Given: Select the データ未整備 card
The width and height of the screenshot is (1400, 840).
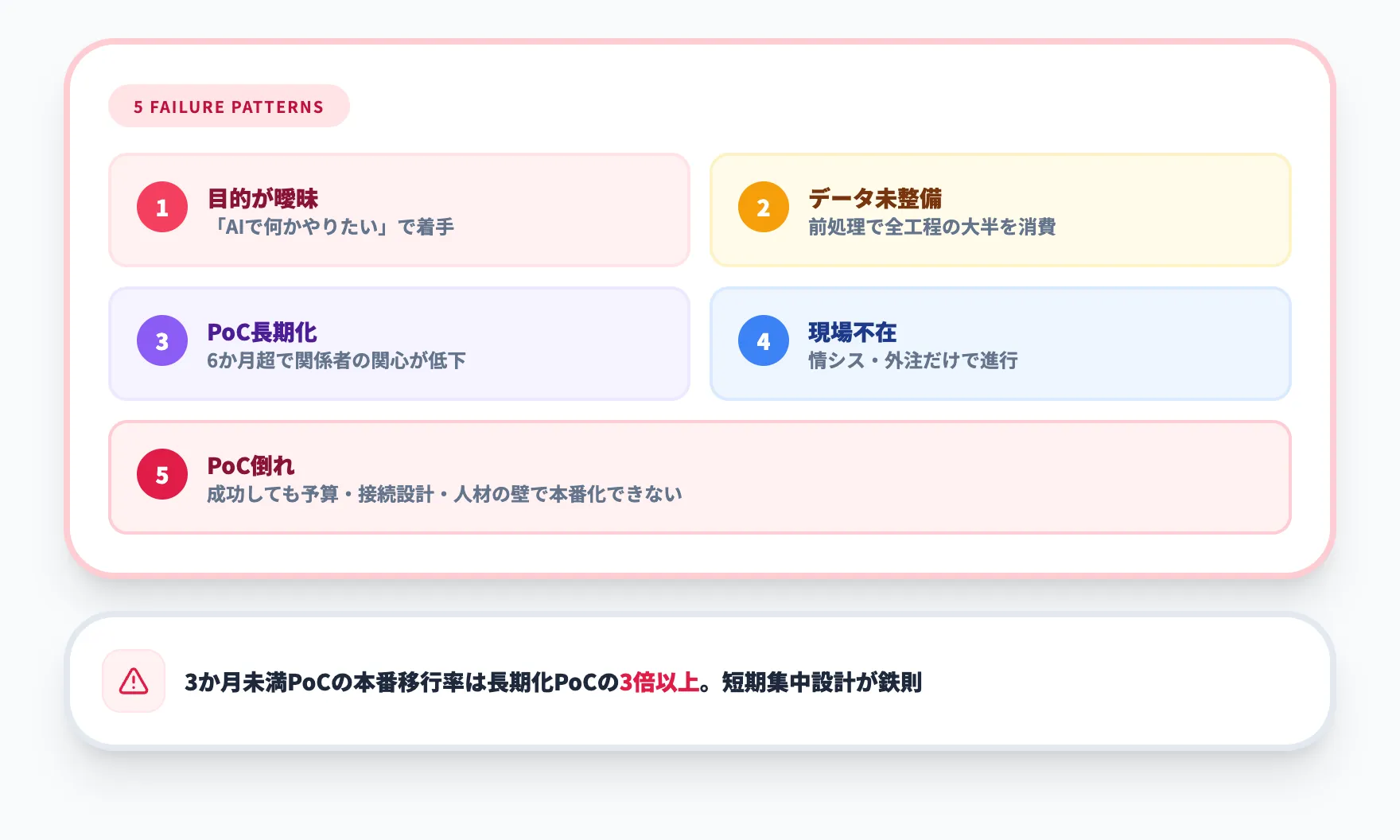Looking at the screenshot, I should point(1001,209).
